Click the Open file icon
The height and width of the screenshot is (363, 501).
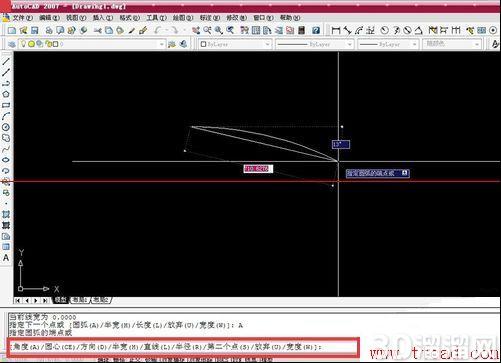point(23,31)
